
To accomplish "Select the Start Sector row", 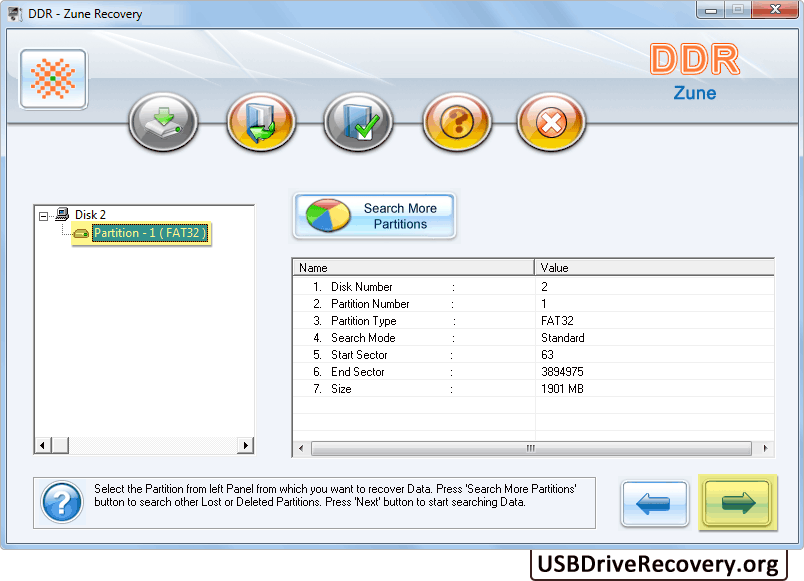I will coord(533,354).
